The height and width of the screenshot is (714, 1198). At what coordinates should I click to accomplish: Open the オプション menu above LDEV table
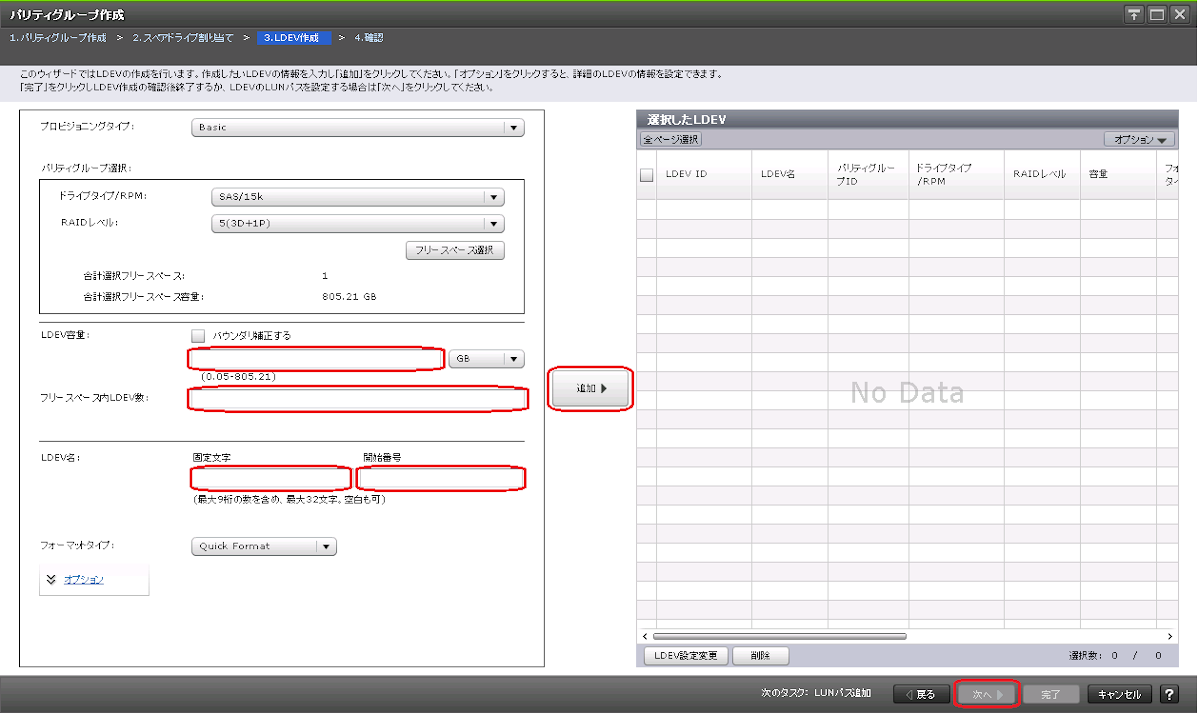1139,140
